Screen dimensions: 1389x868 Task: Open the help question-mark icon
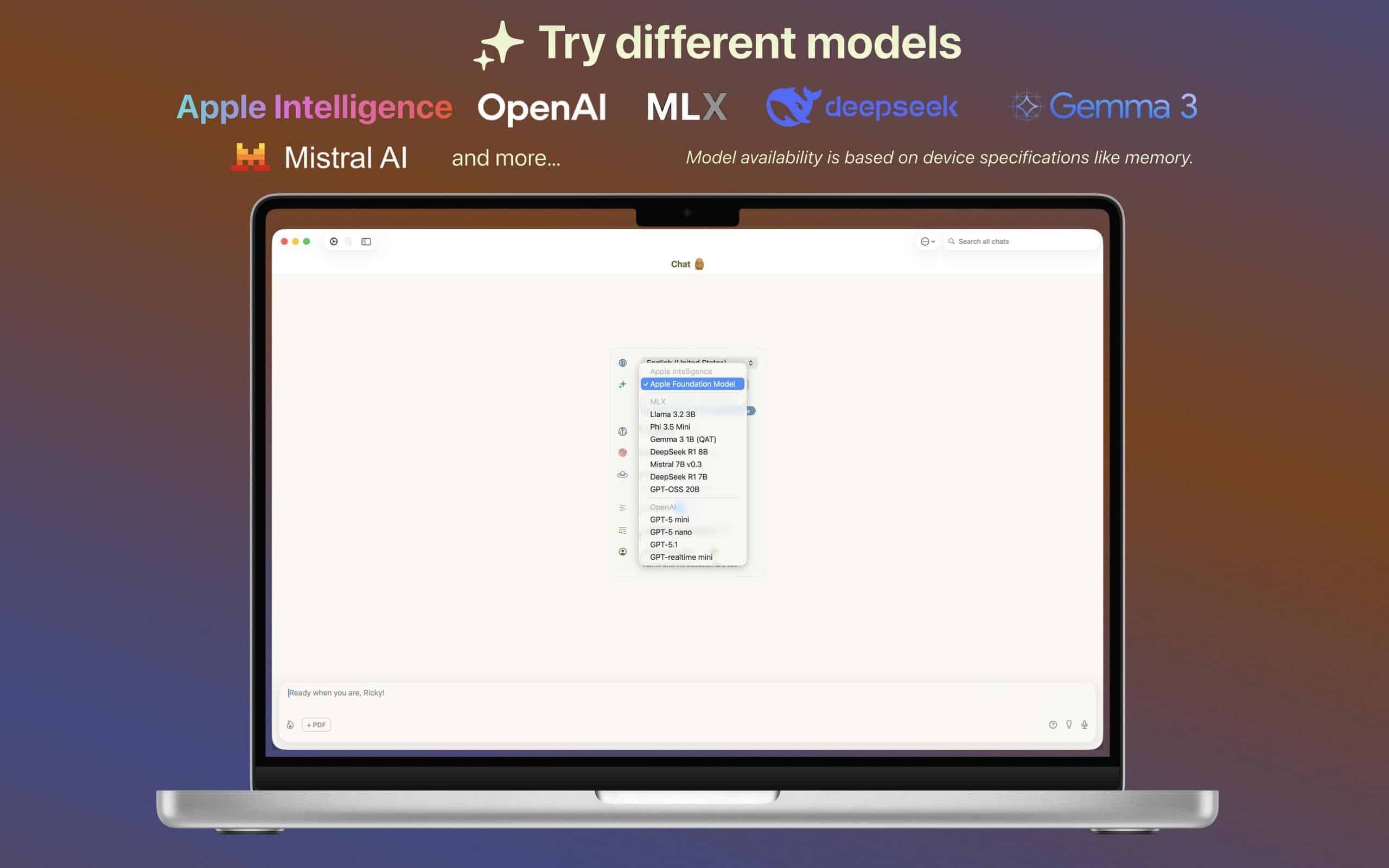(1053, 724)
